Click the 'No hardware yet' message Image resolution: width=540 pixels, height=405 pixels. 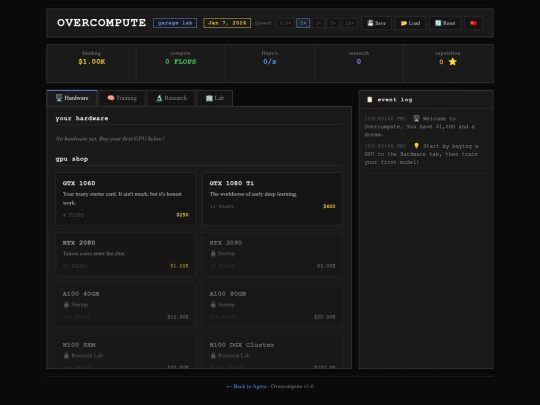(x=110, y=139)
